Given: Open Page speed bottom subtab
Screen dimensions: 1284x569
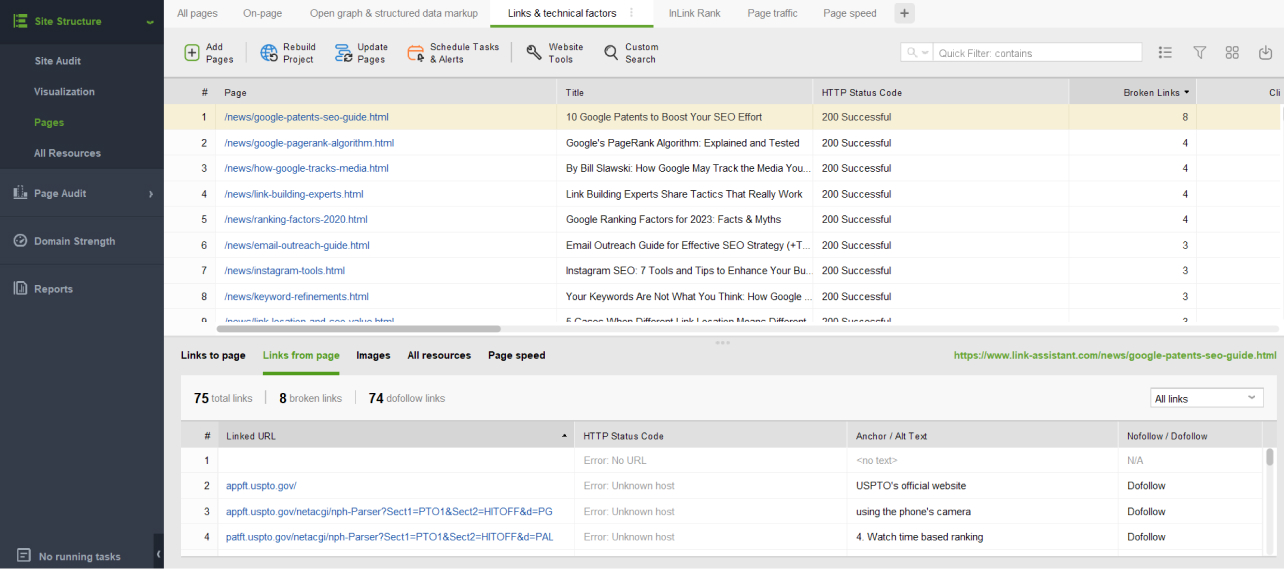Looking at the screenshot, I should (516, 355).
